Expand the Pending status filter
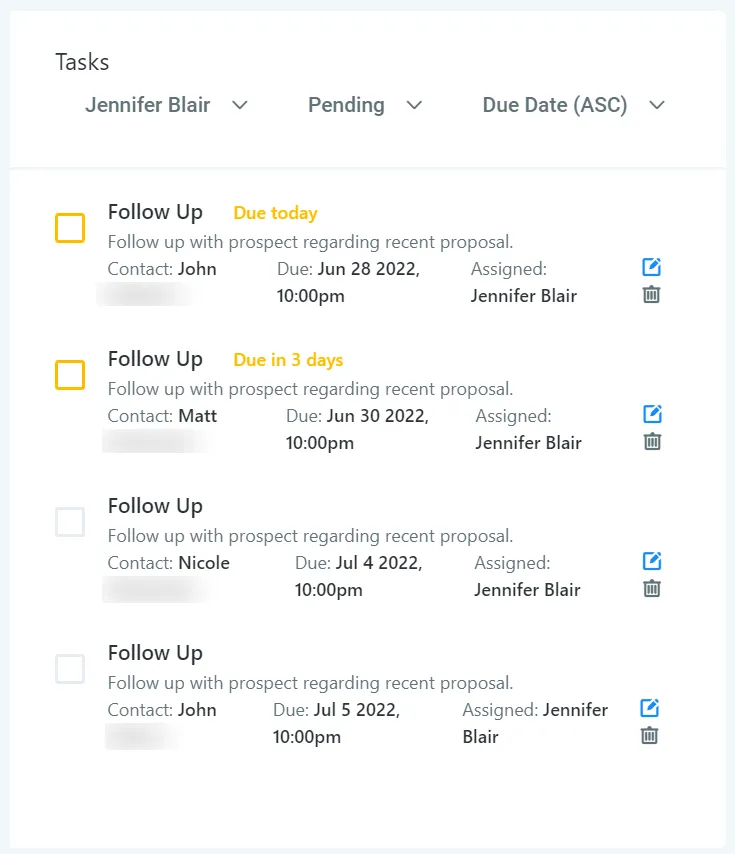Screen dimensions: 735x854 tap(365, 105)
